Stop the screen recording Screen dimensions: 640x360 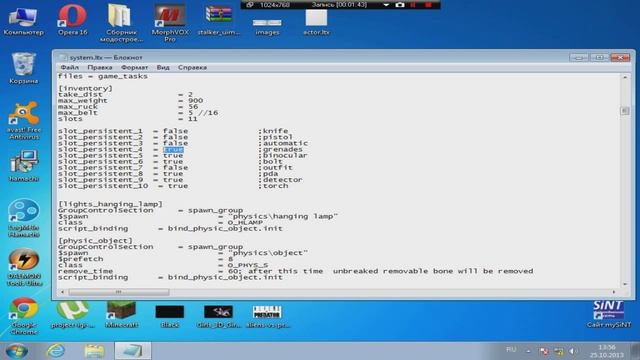tap(428, 5)
